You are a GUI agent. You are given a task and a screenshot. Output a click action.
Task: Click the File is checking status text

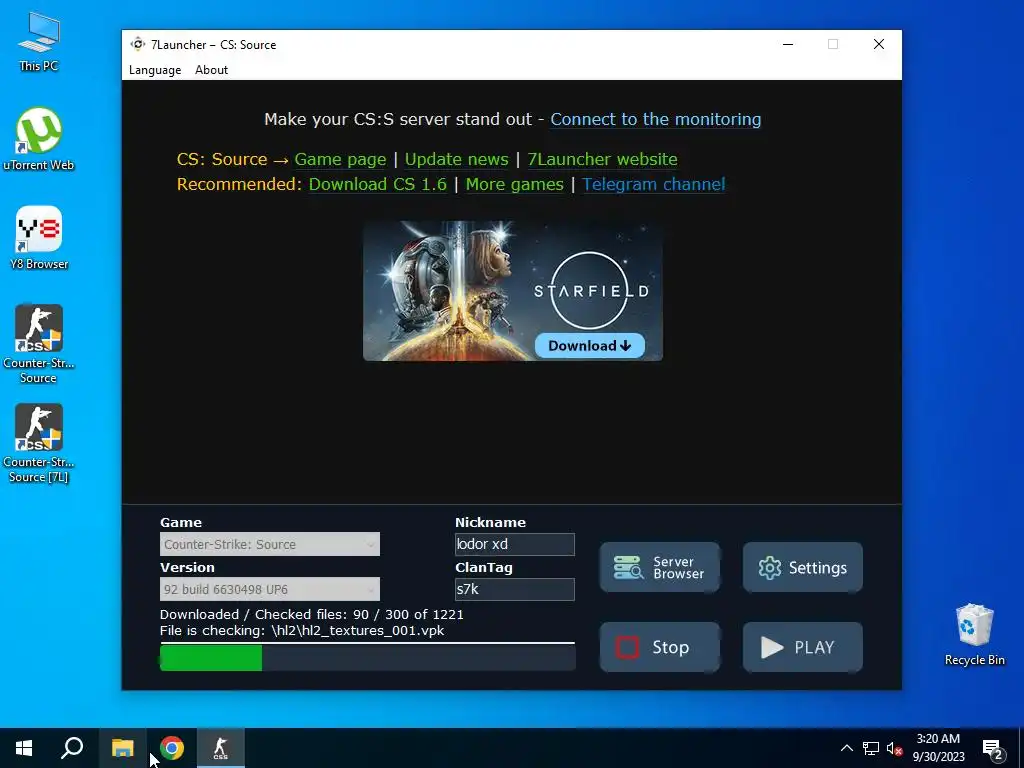[302, 631]
